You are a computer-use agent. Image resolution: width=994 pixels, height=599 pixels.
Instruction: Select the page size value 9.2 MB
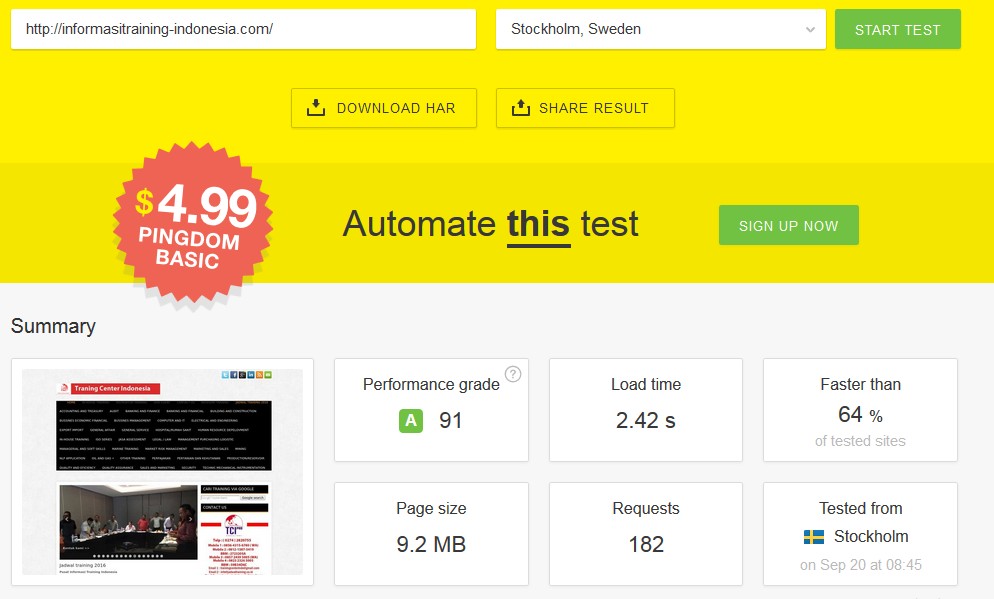coord(431,544)
